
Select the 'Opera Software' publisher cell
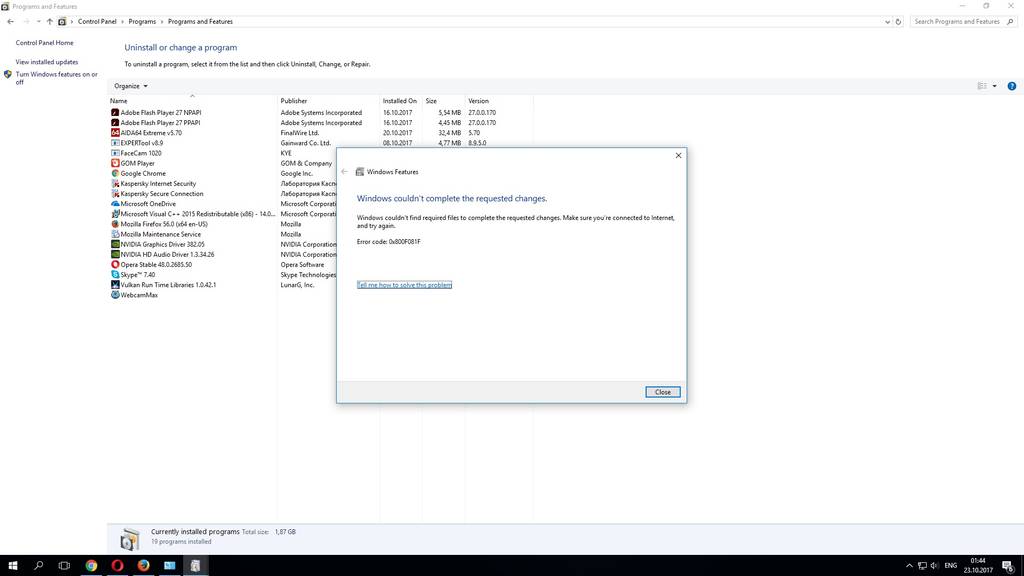(x=302, y=264)
